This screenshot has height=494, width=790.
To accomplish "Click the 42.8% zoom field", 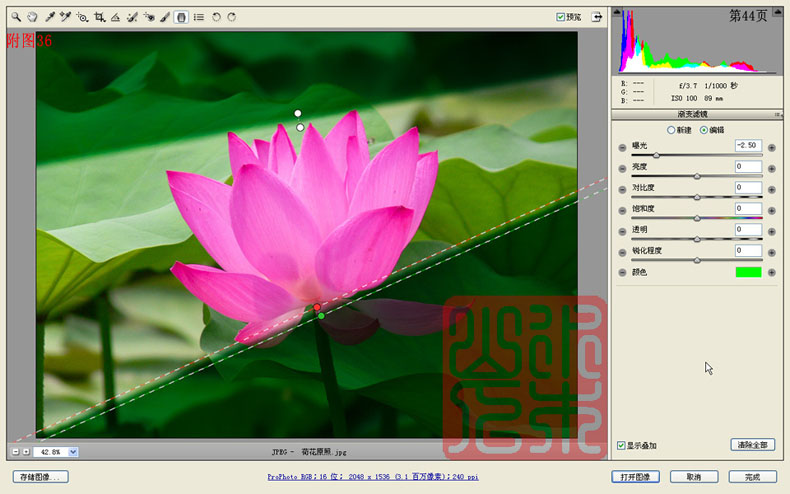I will click(x=51, y=452).
